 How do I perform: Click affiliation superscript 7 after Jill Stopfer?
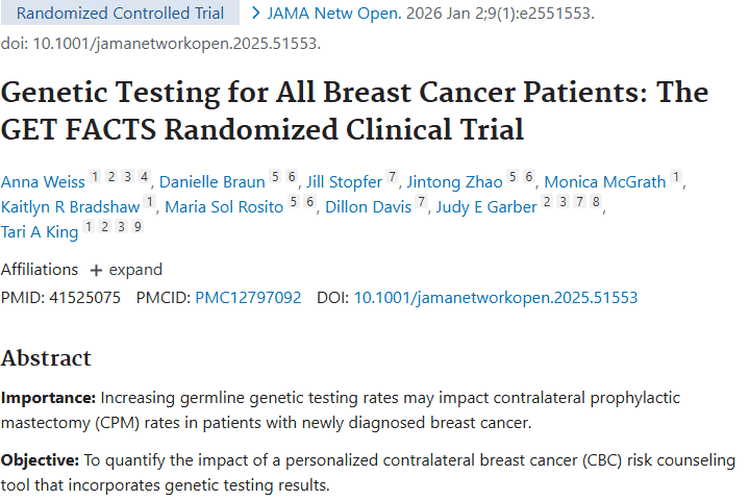[393, 178]
